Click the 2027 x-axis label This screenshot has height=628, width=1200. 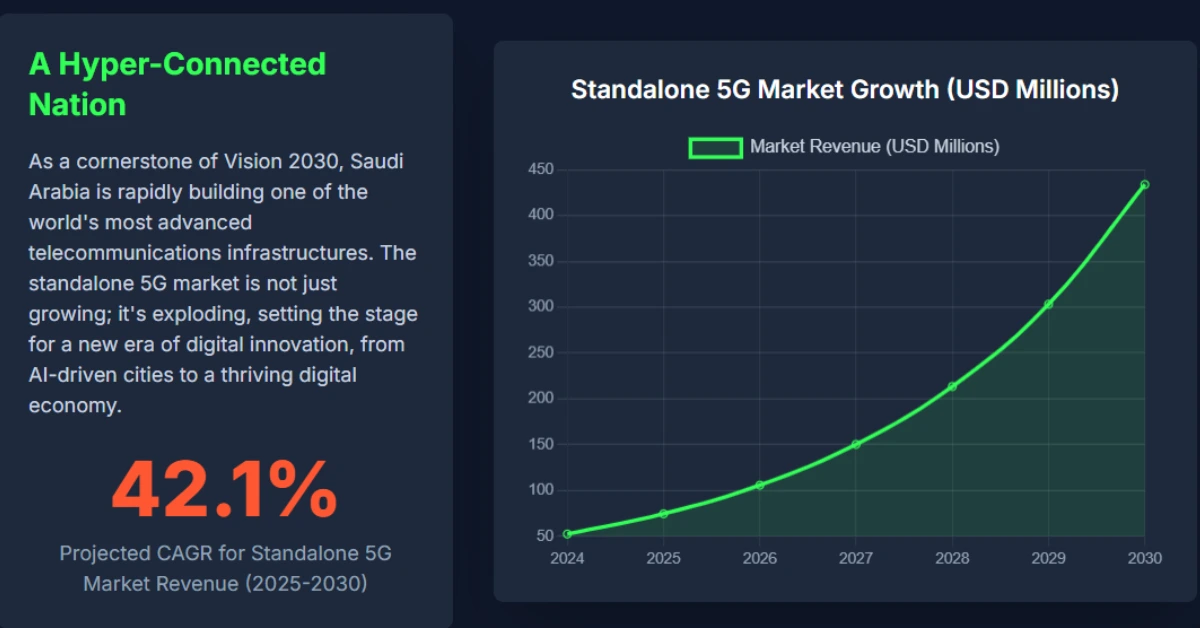click(x=856, y=558)
